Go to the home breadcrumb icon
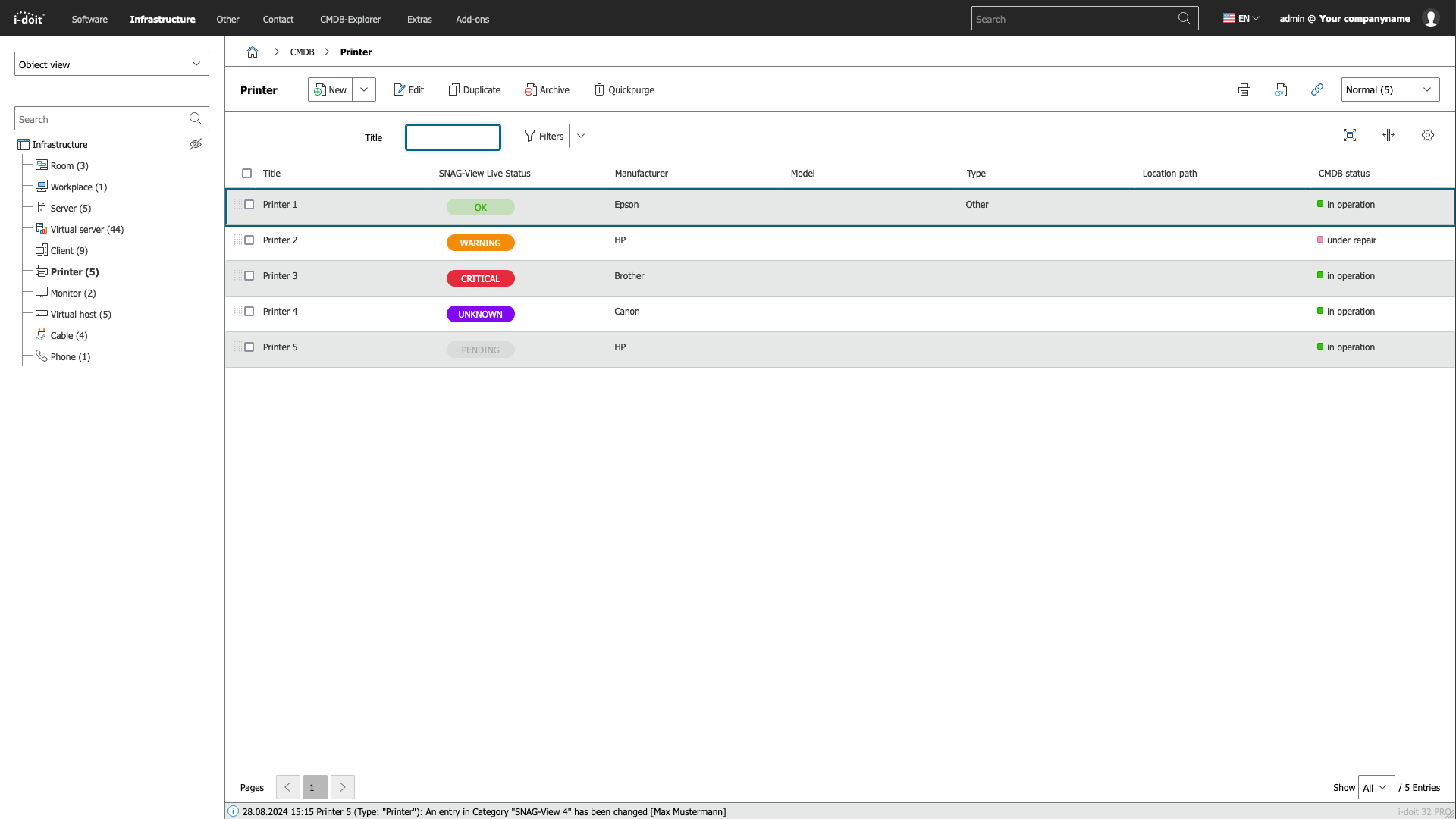 [x=253, y=52]
